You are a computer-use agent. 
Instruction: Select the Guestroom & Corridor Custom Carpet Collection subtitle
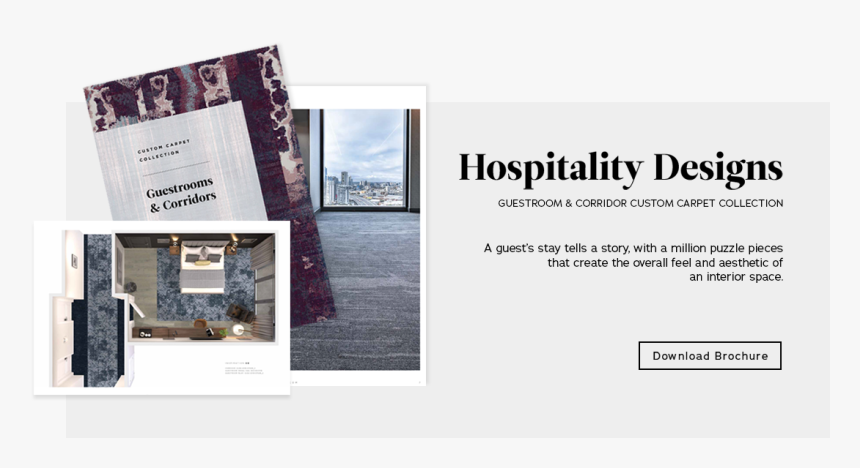640,203
